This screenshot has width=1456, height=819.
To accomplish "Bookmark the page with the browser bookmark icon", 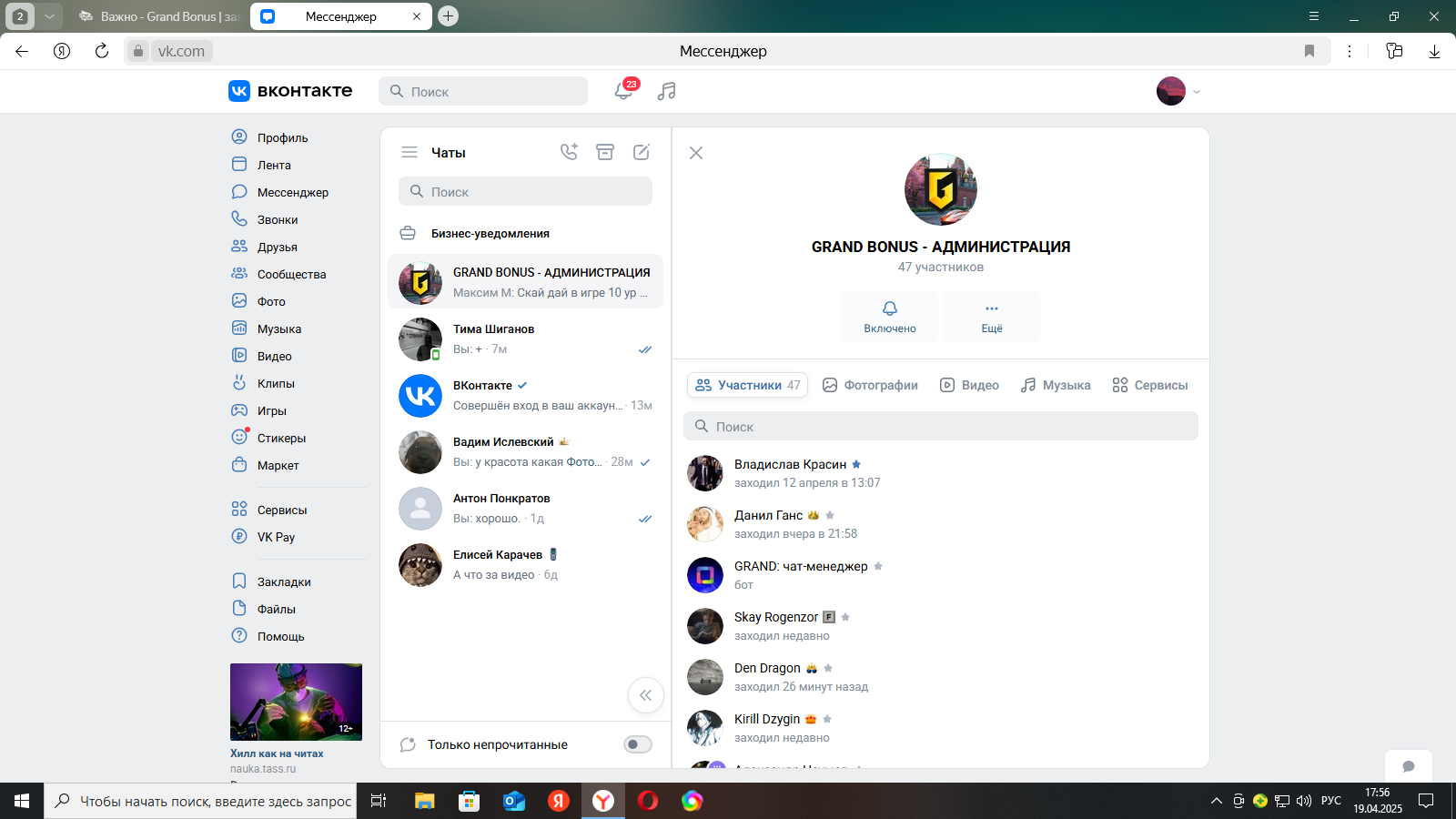I will tap(1309, 51).
